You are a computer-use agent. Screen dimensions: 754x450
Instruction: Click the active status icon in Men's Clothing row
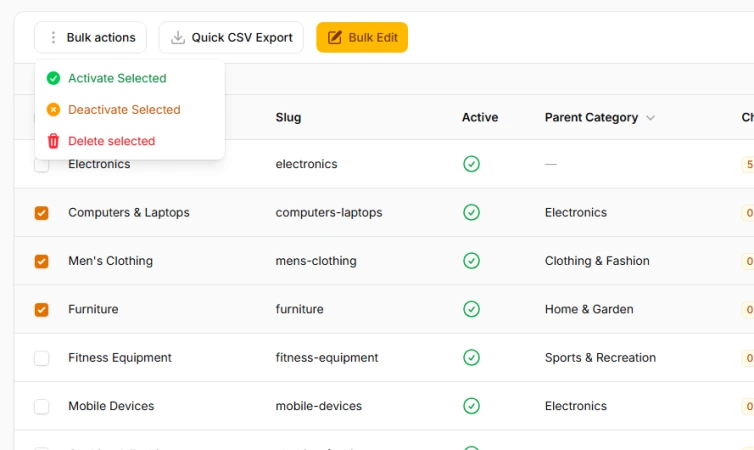(471, 261)
